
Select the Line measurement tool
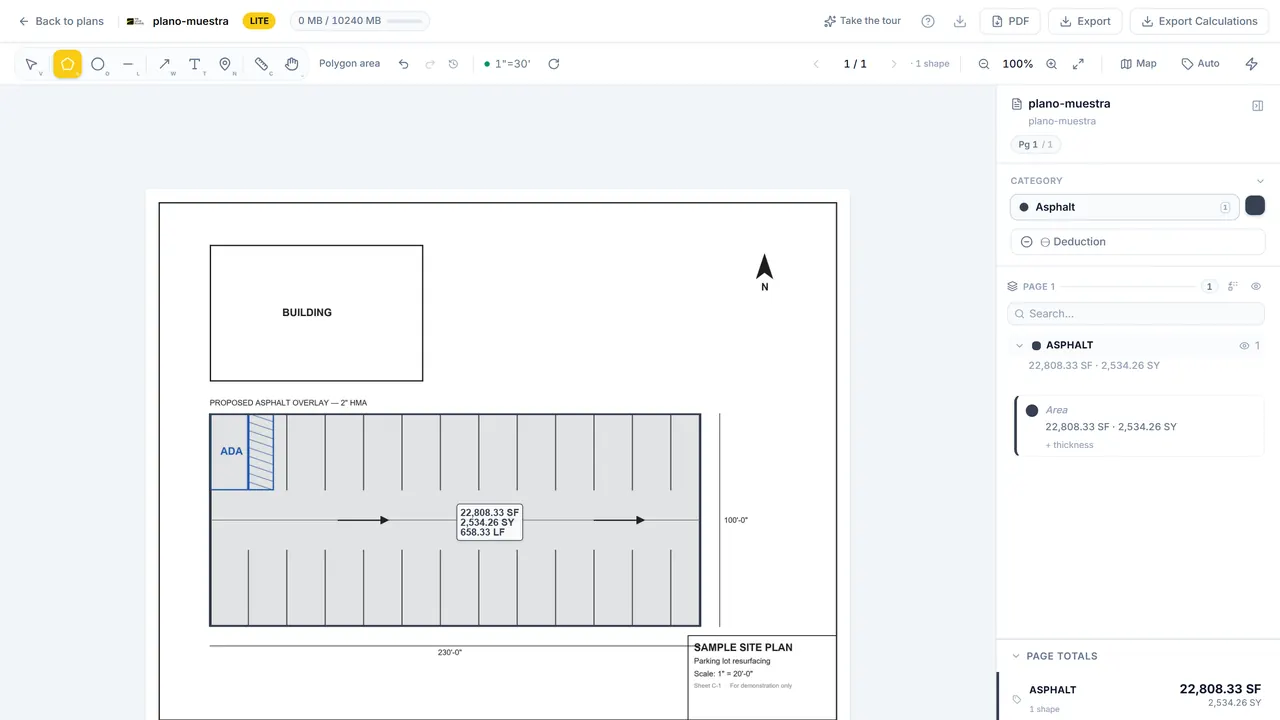coord(128,64)
